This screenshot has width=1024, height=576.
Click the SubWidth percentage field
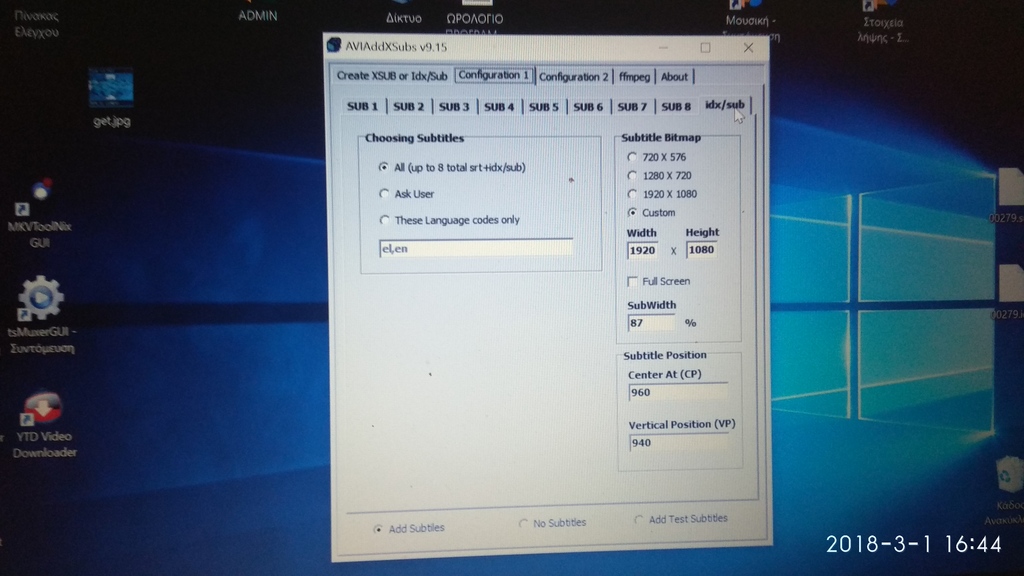(x=651, y=323)
